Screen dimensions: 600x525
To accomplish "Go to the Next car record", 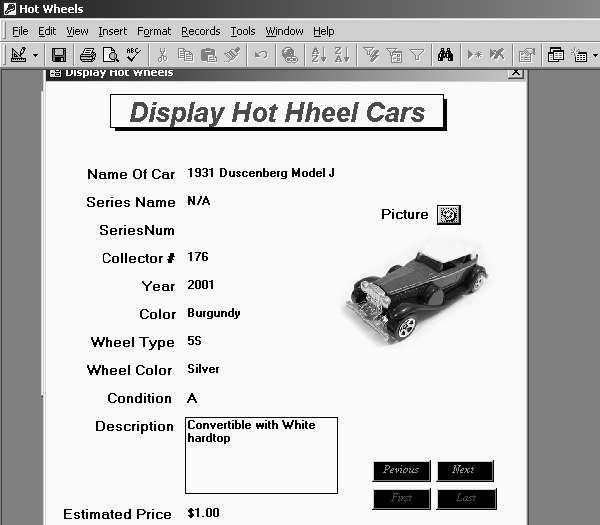I will click(x=465, y=470).
